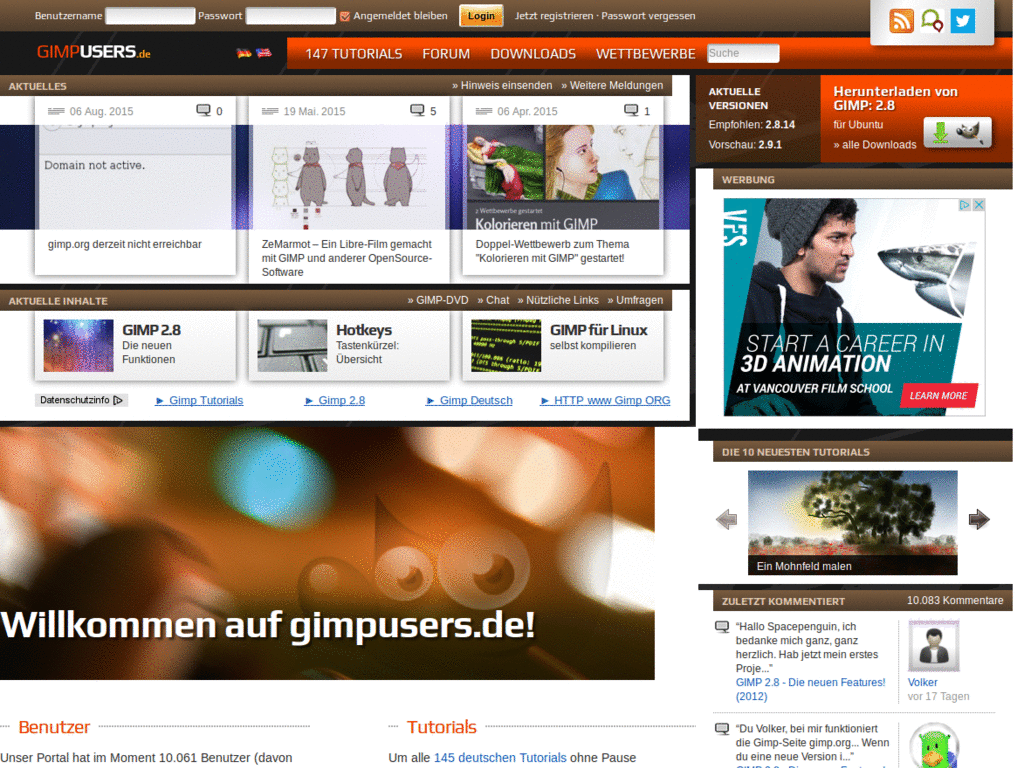
Task: Click GIMP download icon for Ubuntu
Action: pos(957,133)
